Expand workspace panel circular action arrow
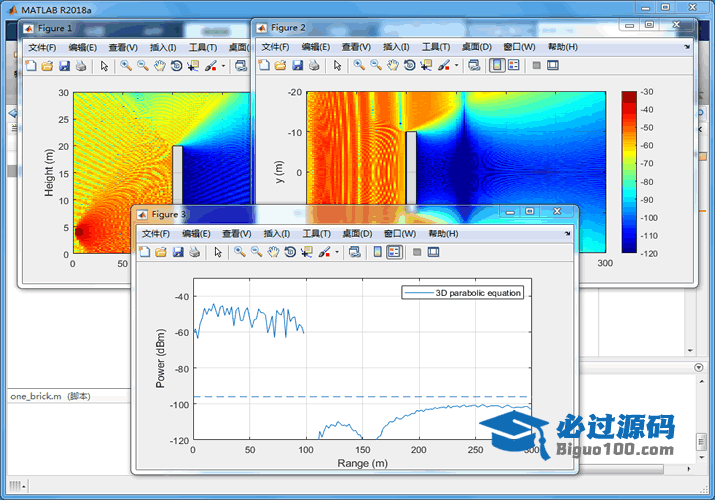 click(699, 367)
